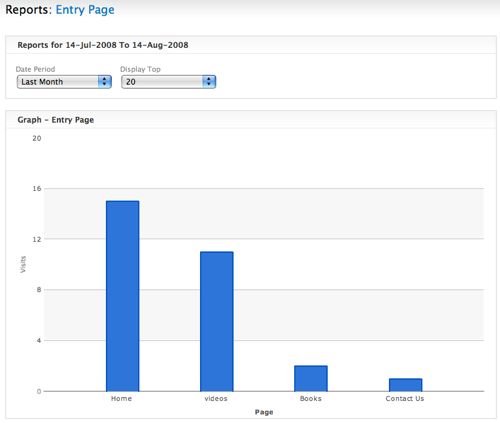Viewport: 500px width, 423px height.
Task: Click the videos bar in the graph
Action: 217,321
